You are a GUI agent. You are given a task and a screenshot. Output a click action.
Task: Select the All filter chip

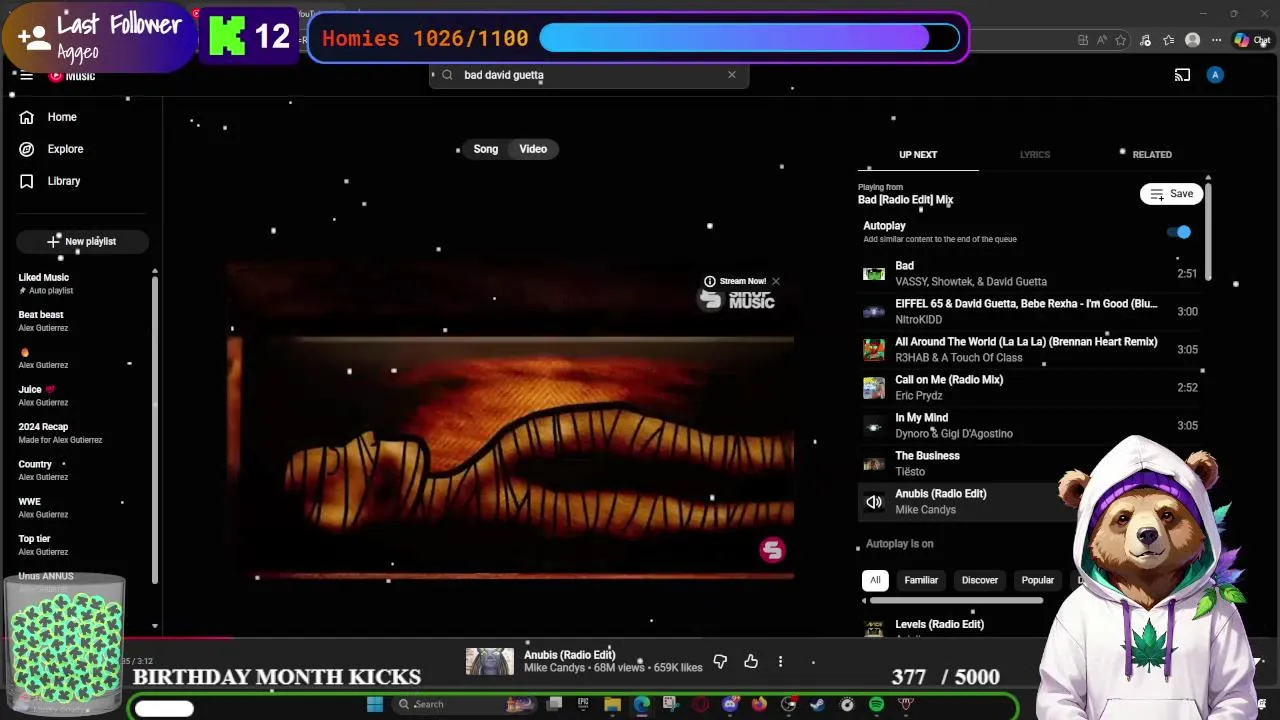875,580
